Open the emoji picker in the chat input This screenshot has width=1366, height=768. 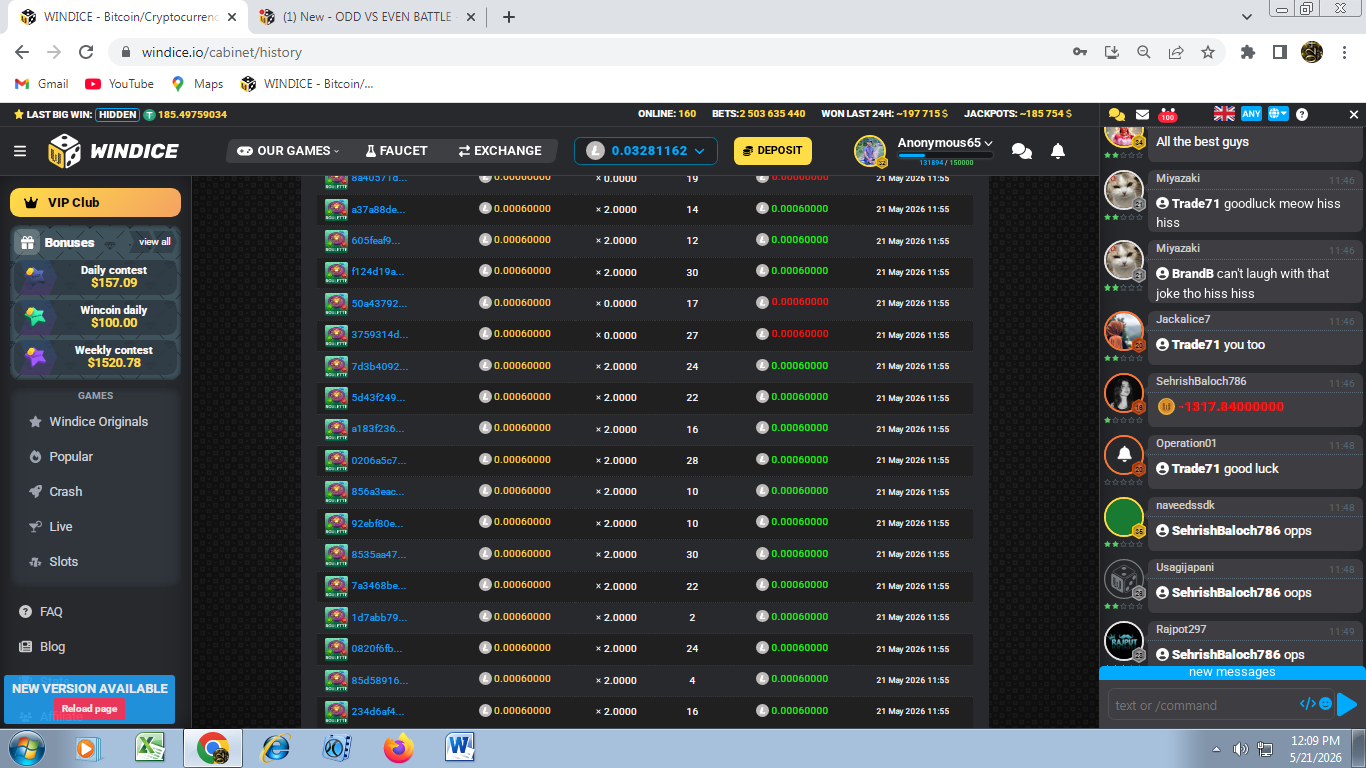pyautogui.click(x=1326, y=704)
